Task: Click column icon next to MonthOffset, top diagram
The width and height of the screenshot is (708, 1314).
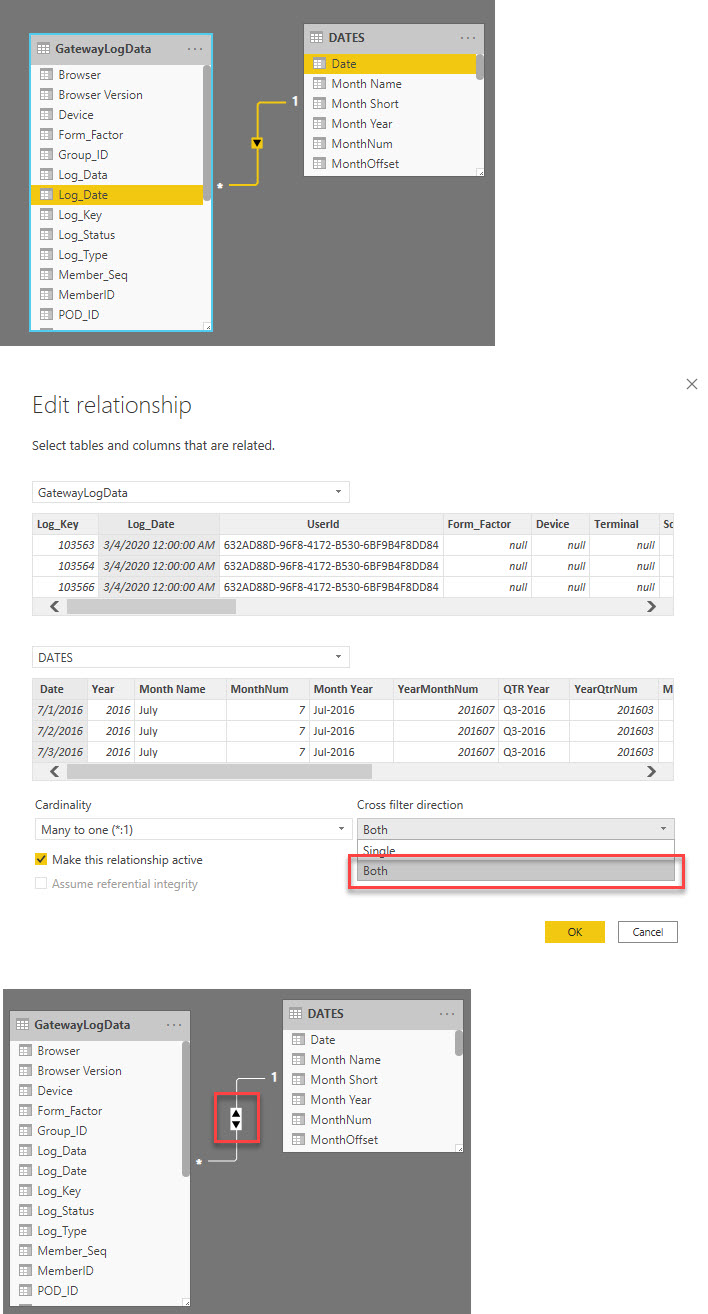Action: point(319,164)
